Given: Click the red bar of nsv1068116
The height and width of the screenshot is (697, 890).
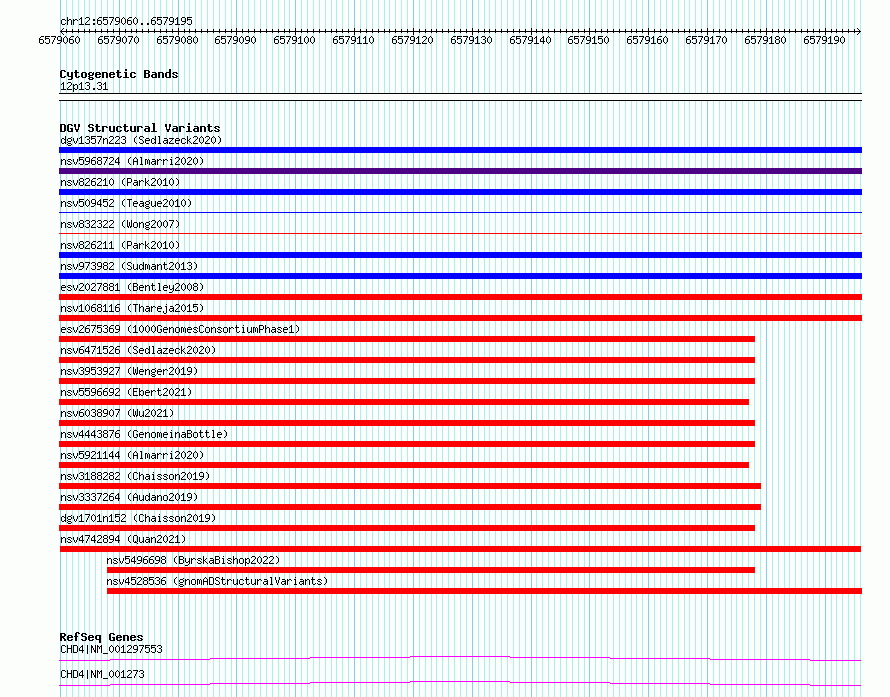Looking at the screenshot, I should pyautogui.click(x=460, y=318).
